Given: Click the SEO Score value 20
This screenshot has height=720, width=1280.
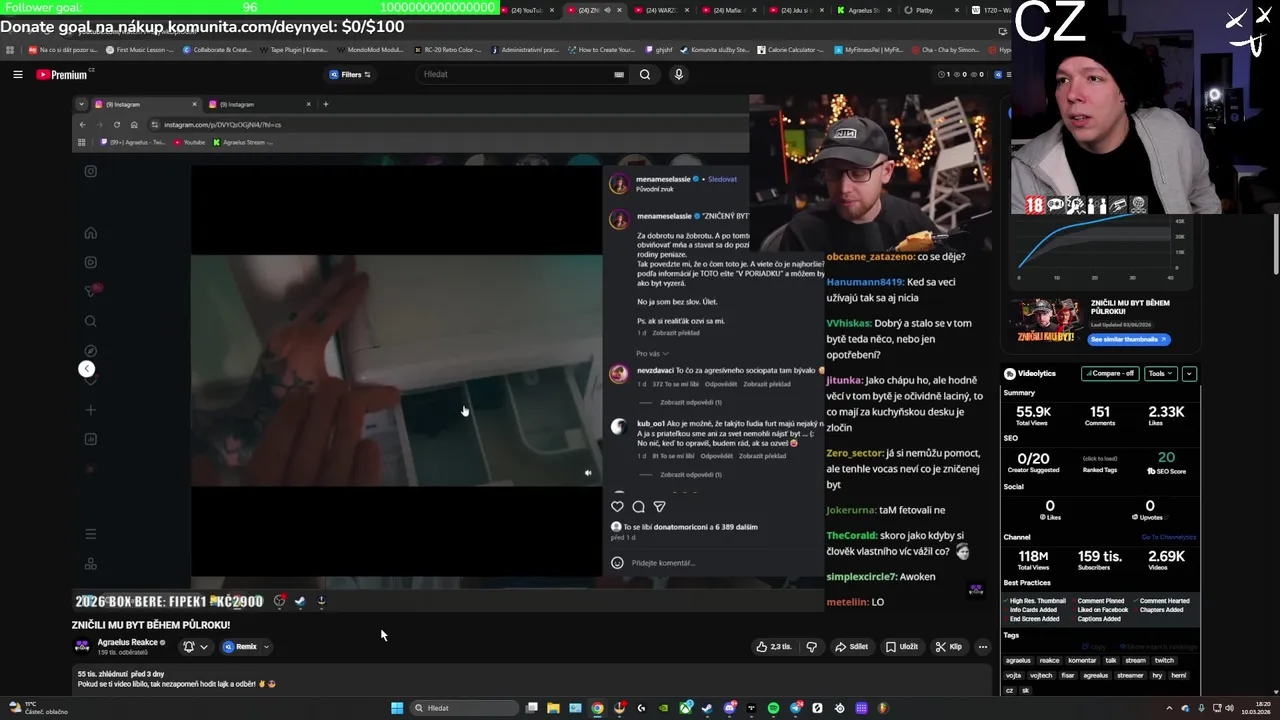Looking at the screenshot, I should pos(1166,458).
